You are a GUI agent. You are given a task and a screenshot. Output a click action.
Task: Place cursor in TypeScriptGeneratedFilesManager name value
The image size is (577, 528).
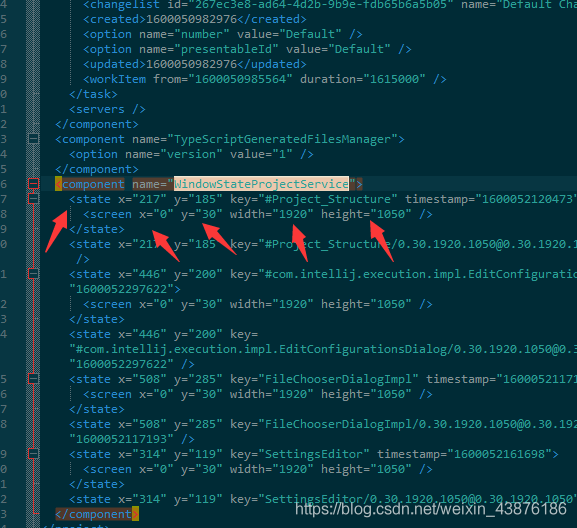pos(282,139)
